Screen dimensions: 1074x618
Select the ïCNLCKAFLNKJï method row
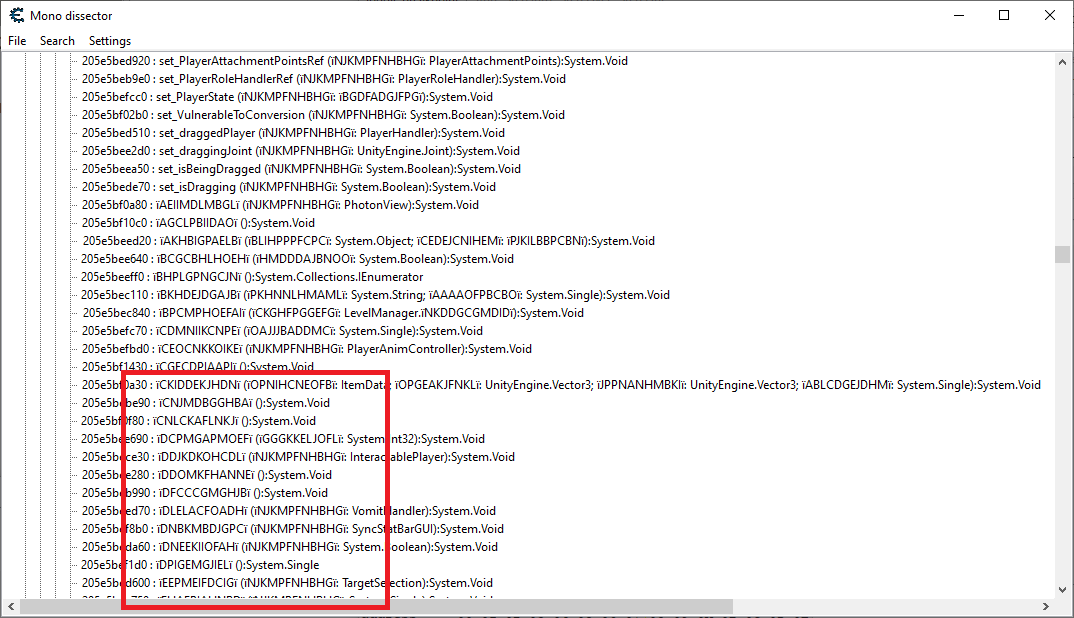tap(199, 421)
